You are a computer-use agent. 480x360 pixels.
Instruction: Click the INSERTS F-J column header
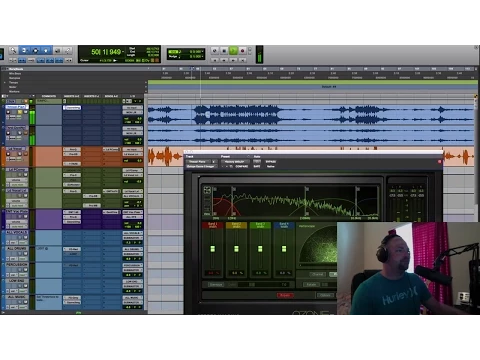click(92, 96)
